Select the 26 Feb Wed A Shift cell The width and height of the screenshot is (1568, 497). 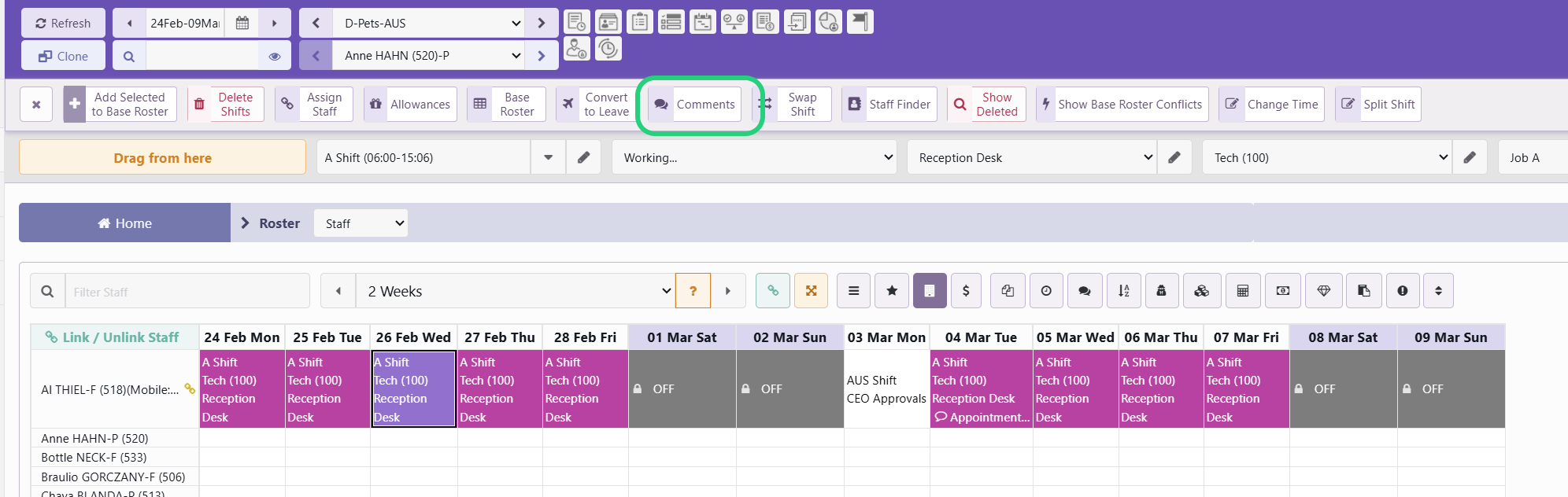tap(413, 389)
